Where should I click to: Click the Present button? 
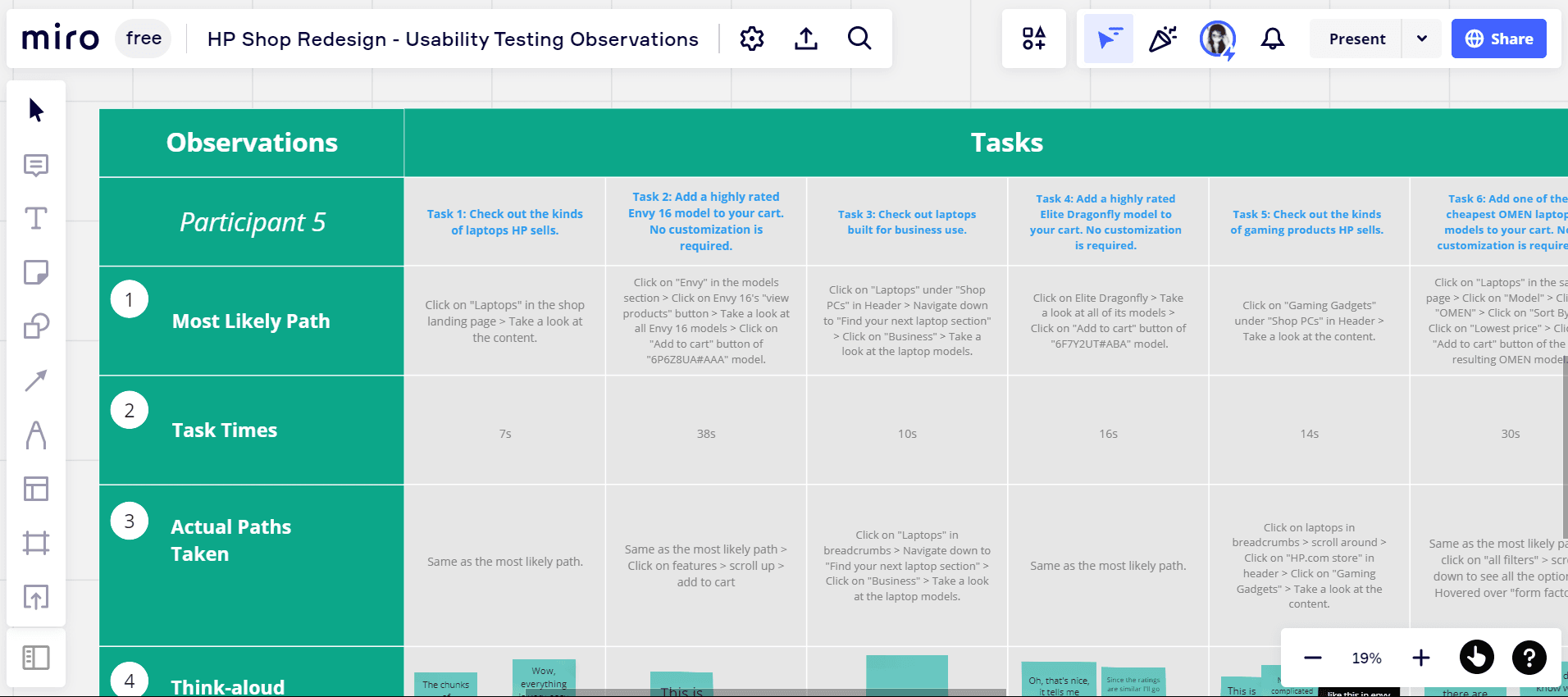click(1357, 39)
